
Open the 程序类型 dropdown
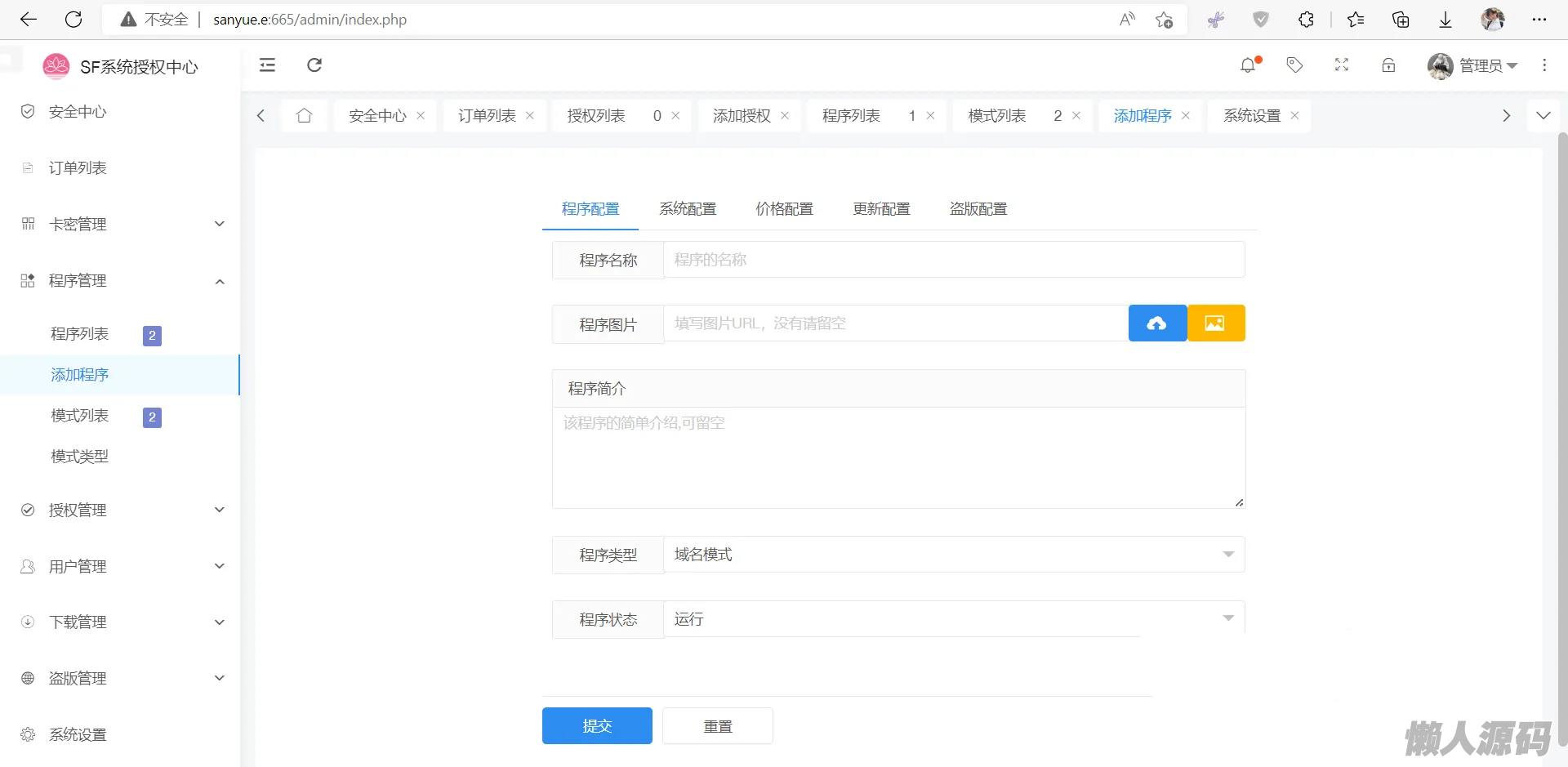[x=953, y=555]
